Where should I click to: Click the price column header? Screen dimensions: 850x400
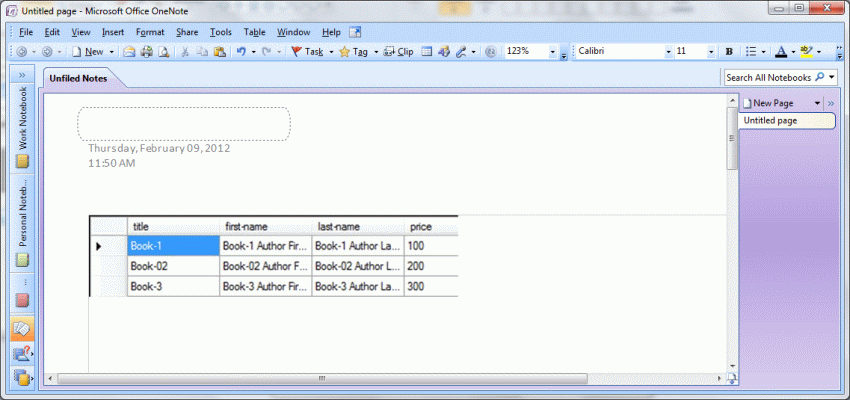click(431, 227)
